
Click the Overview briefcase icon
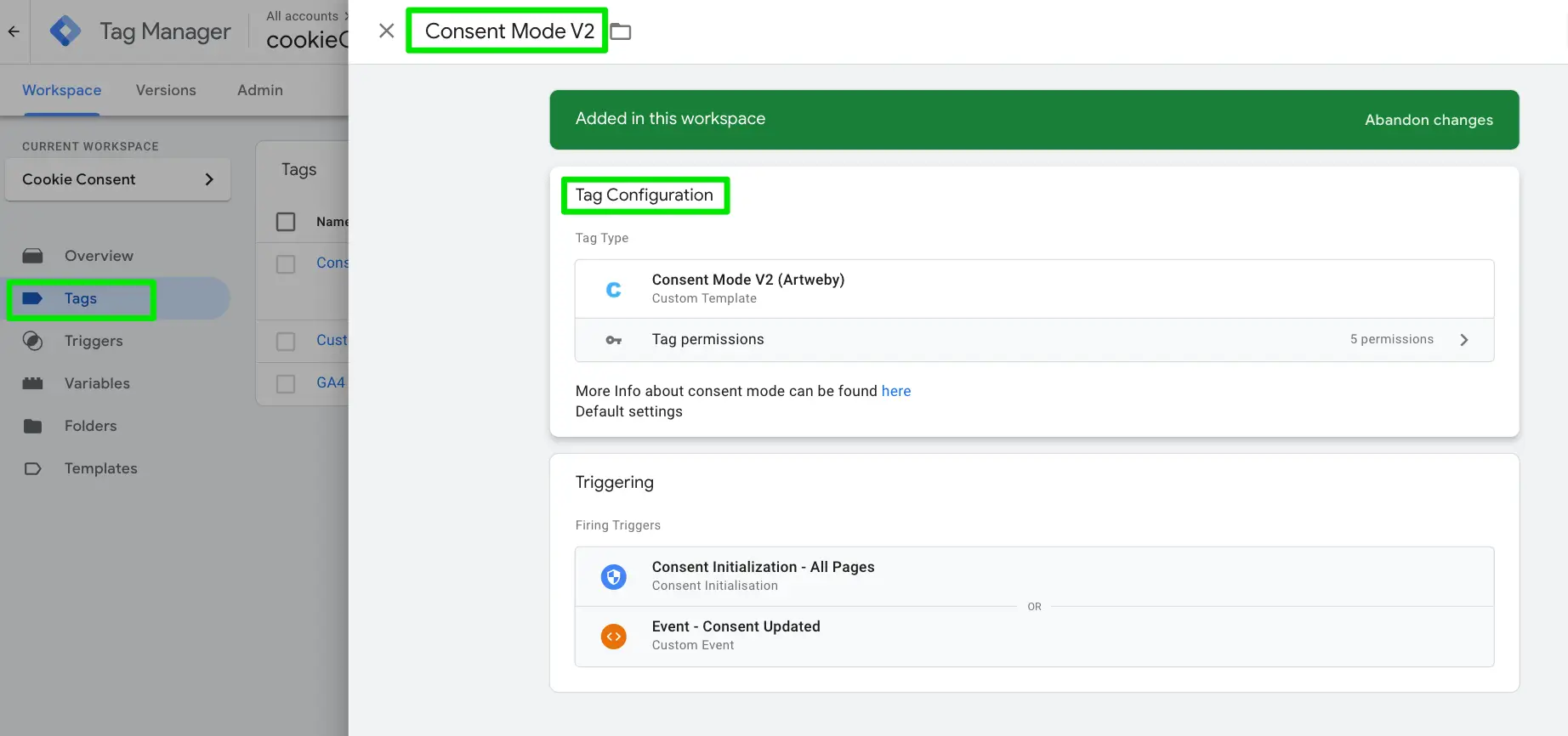[32, 256]
